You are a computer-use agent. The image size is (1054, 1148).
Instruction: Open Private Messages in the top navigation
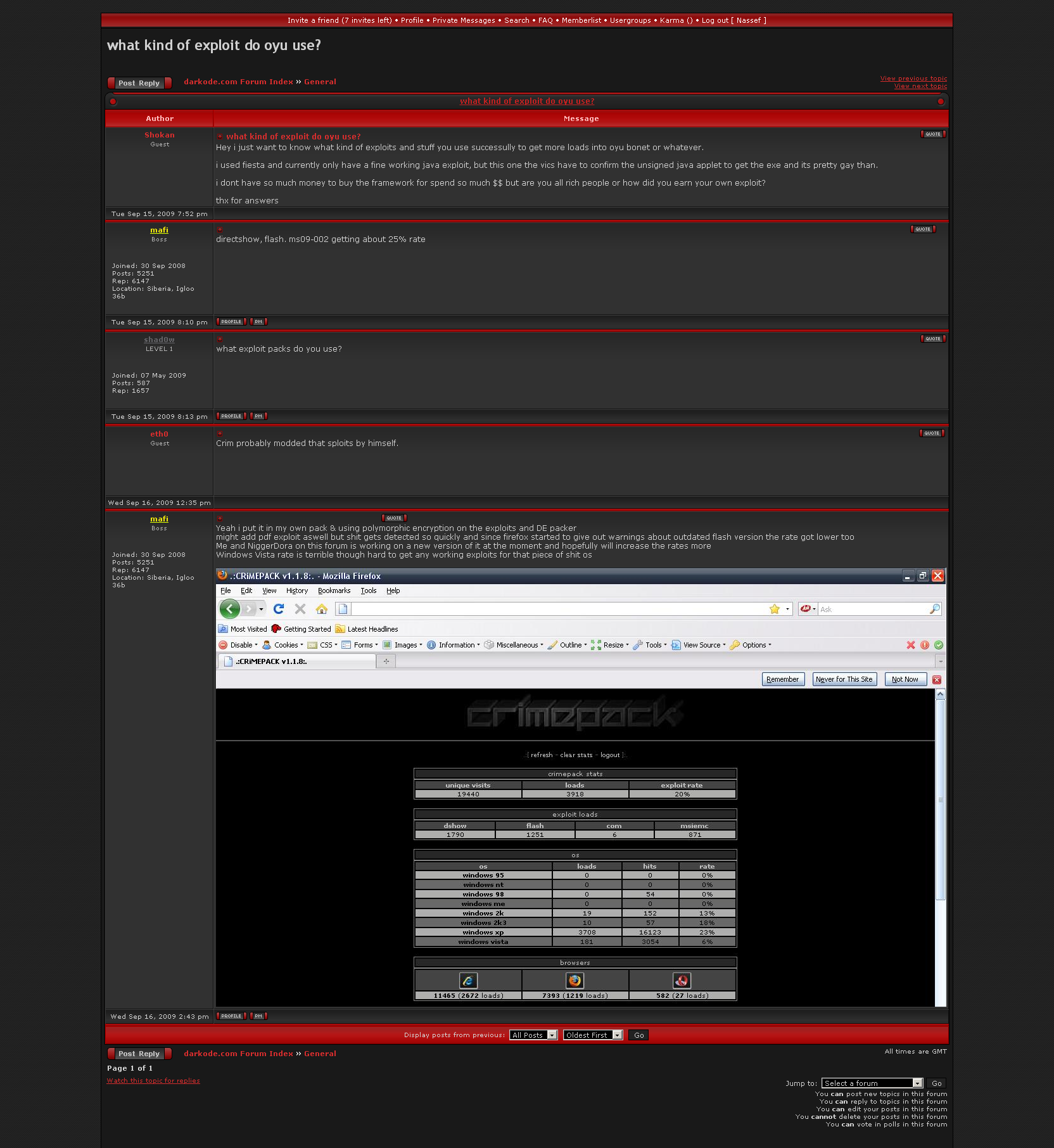(464, 20)
